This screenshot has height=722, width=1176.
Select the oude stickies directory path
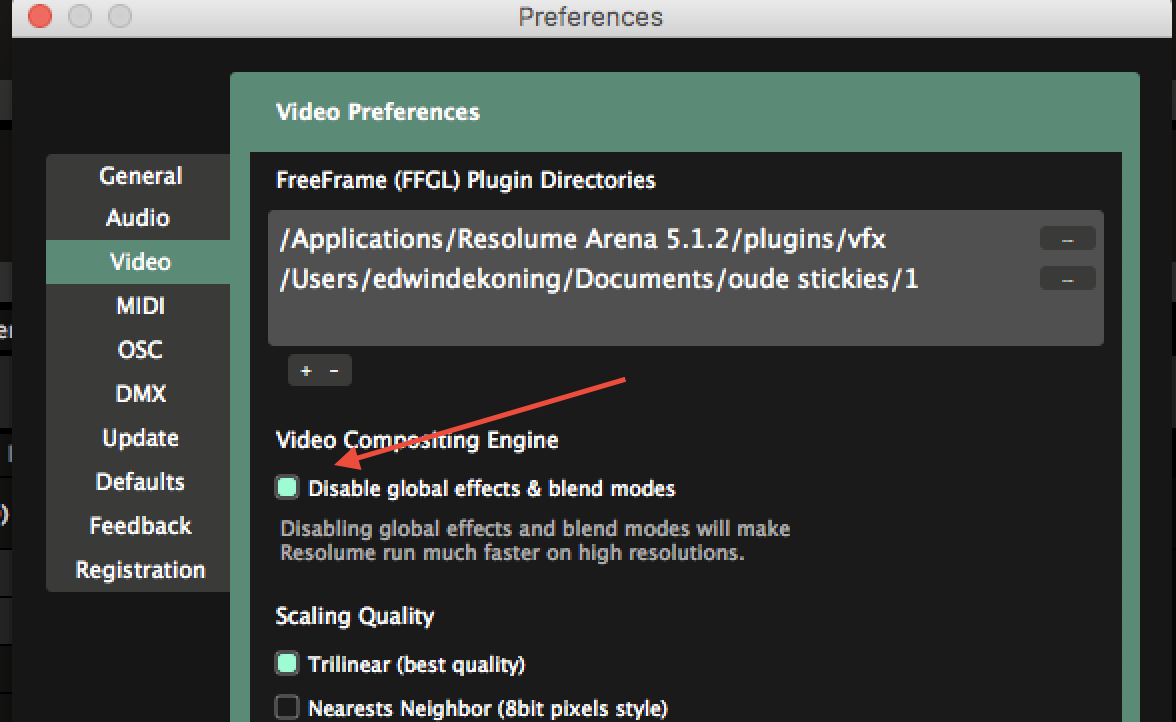(598, 279)
